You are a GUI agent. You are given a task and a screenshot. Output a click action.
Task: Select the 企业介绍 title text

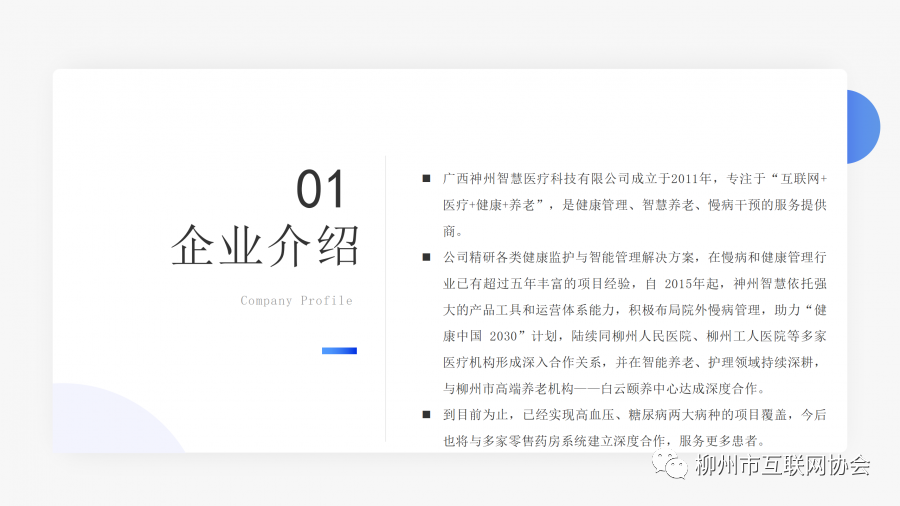tap(265, 246)
